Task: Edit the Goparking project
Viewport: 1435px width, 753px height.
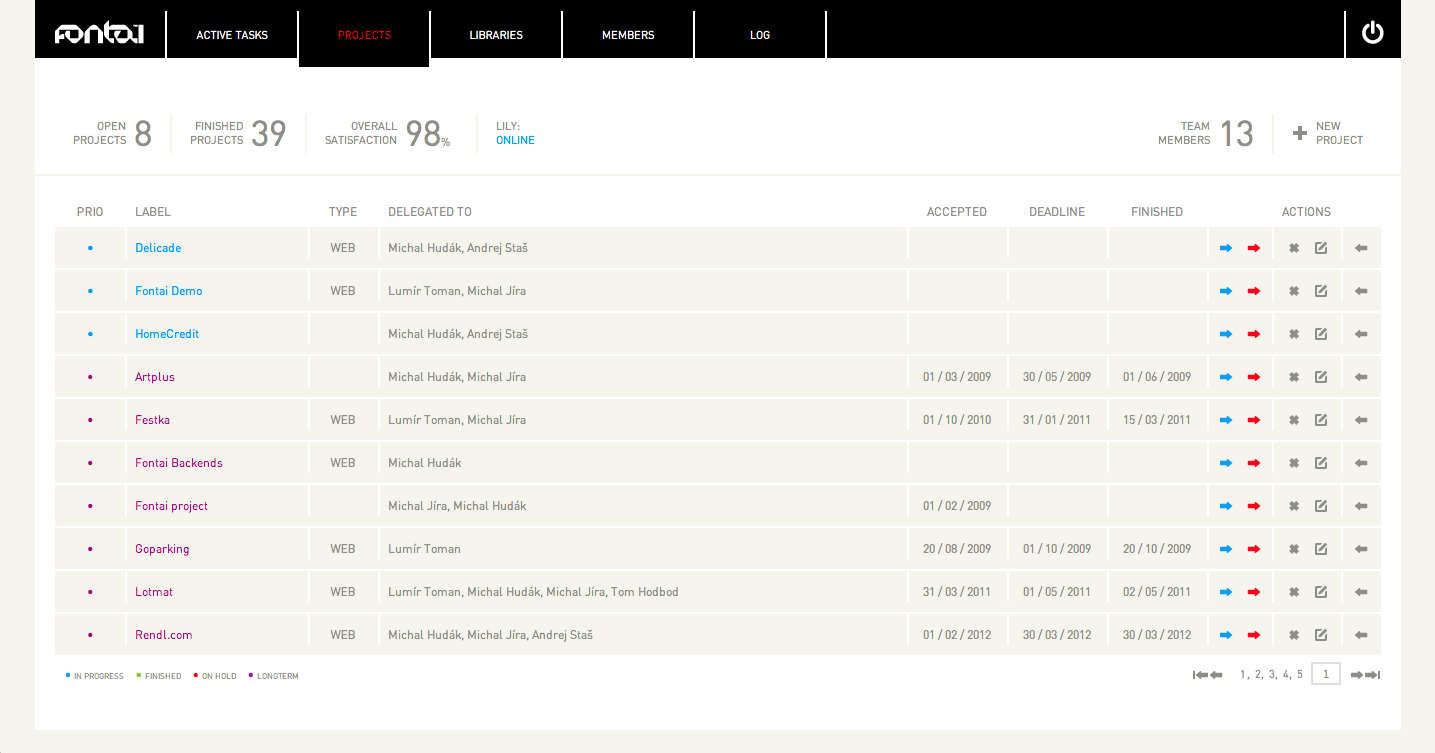Action: point(1321,549)
